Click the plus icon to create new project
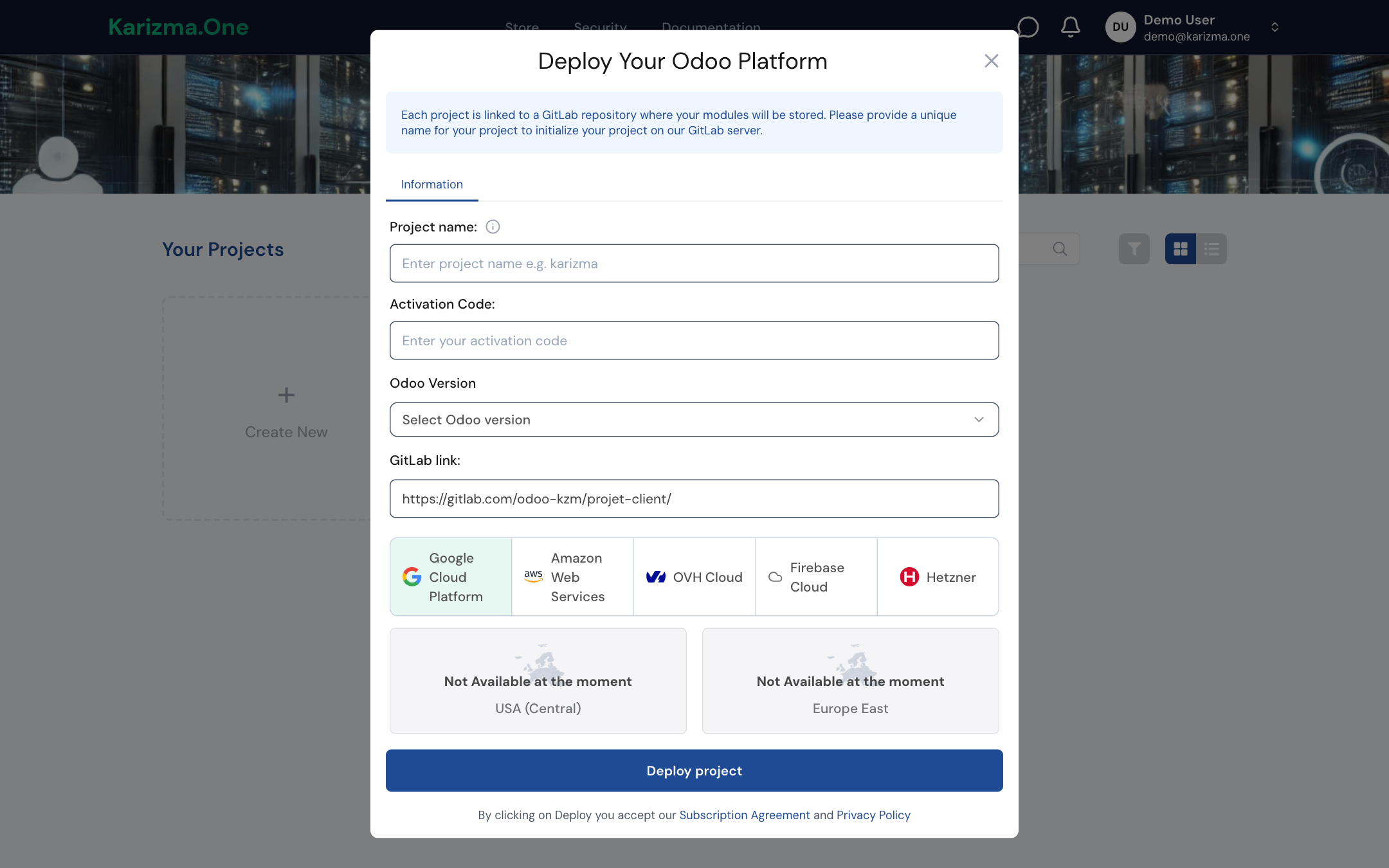The image size is (1389, 868). (x=286, y=395)
